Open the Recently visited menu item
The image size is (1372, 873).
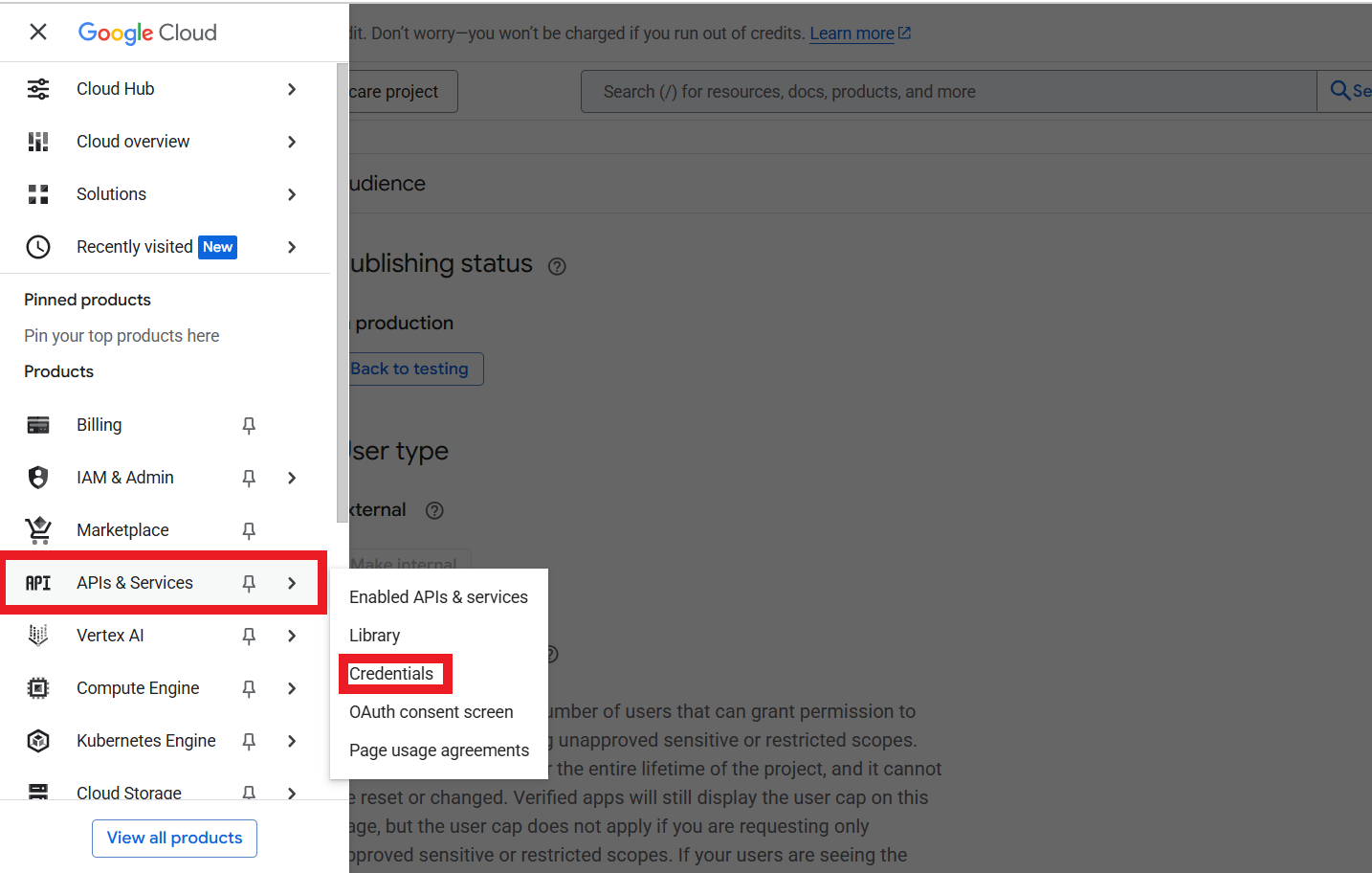135,247
